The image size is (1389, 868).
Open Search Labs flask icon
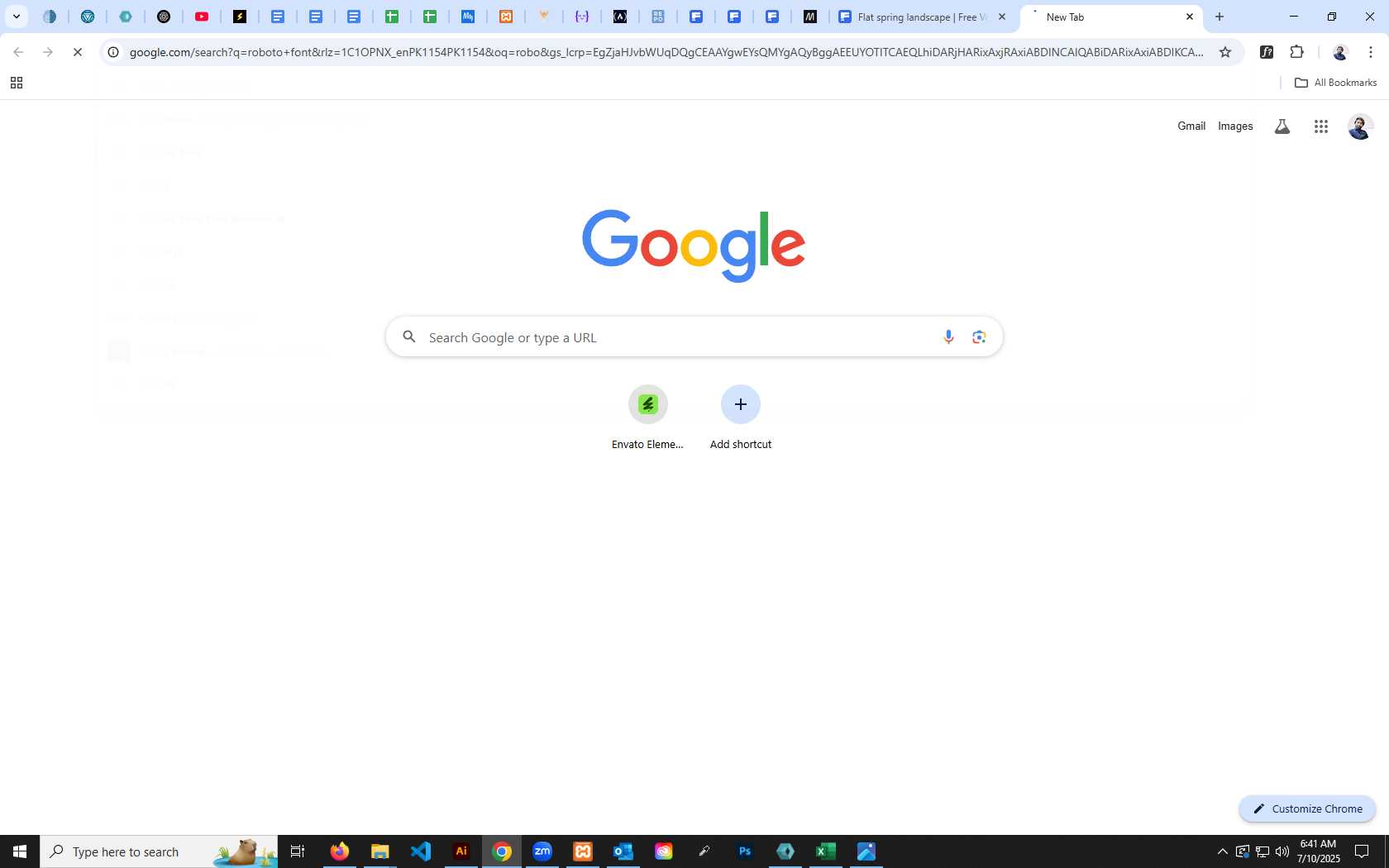pyautogui.click(x=1282, y=126)
